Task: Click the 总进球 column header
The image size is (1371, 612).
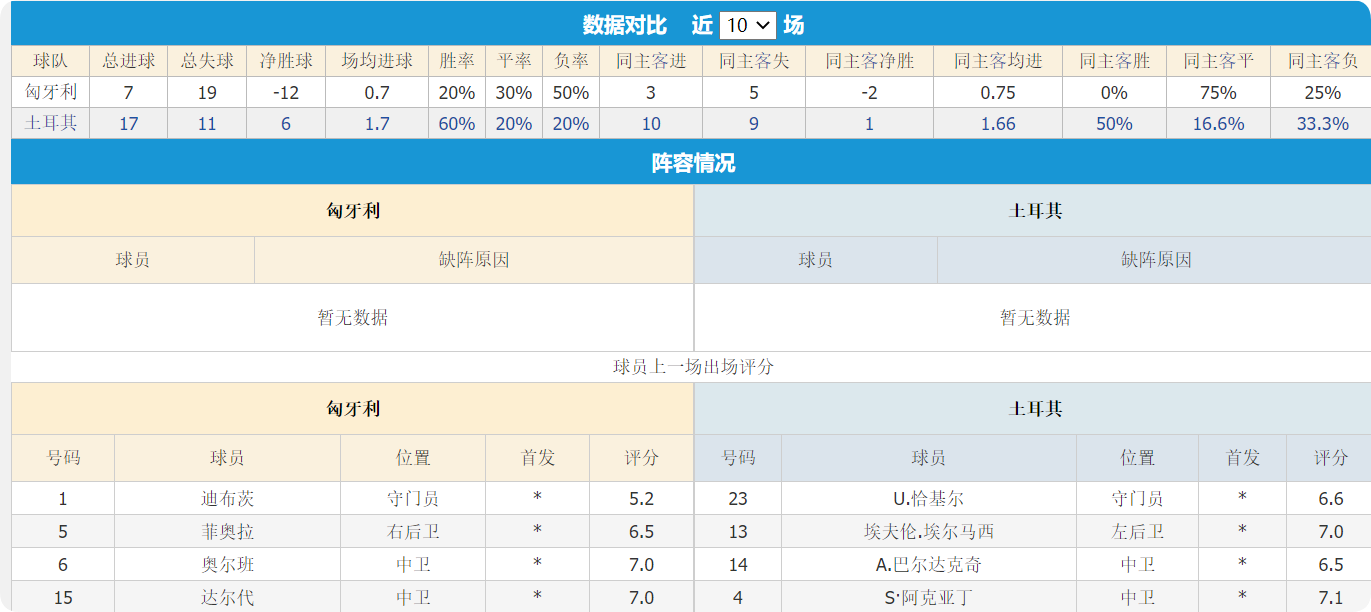Action: click(128, 60)
